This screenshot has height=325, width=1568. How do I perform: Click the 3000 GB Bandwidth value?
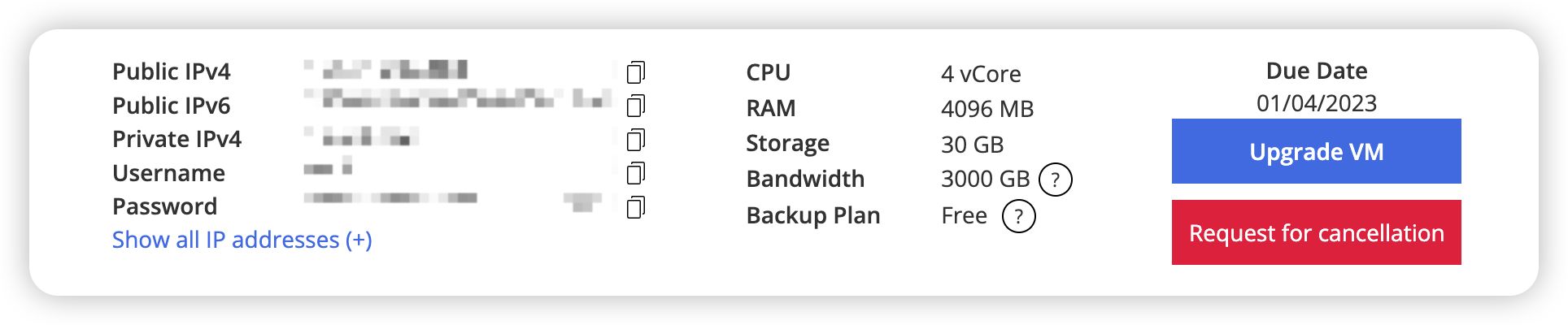pos(985,179)
